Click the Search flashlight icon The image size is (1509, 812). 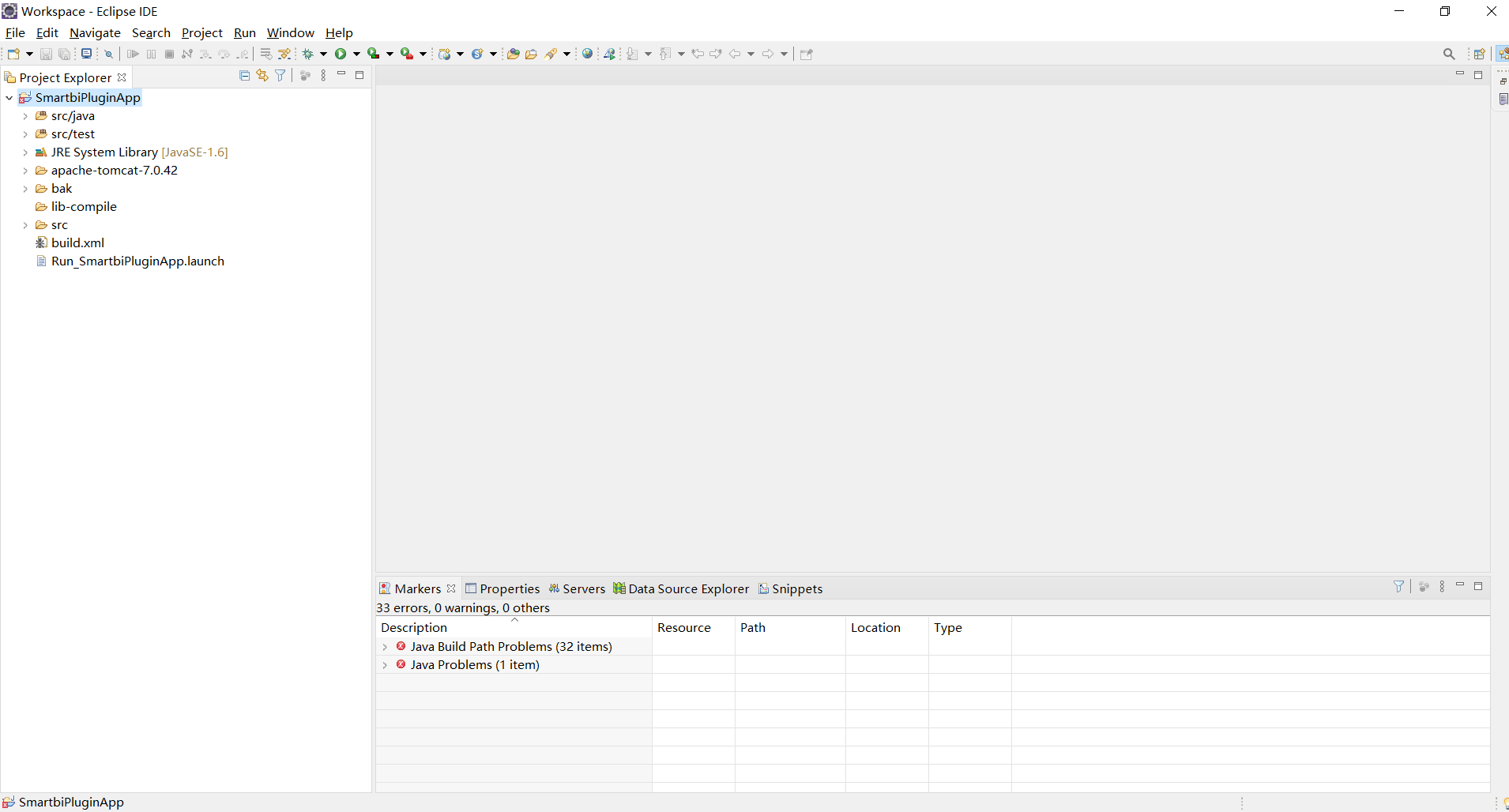pyautogui.click(x=551, y=54)
